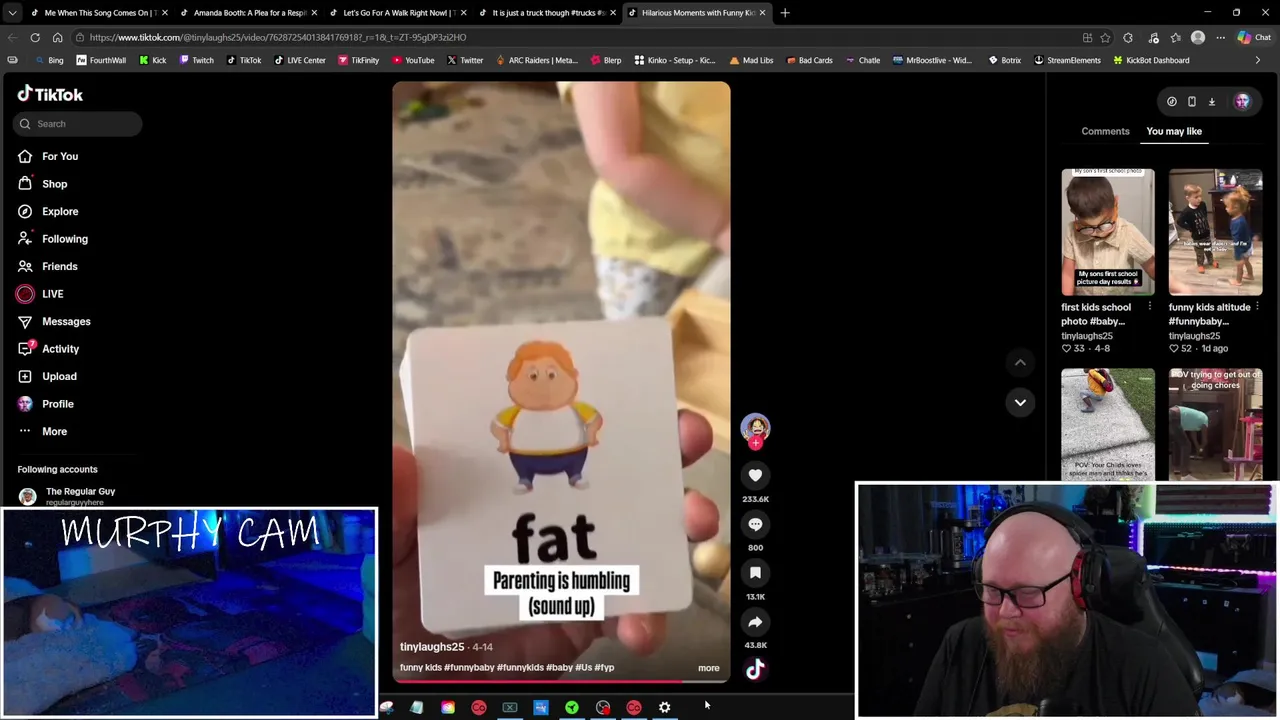Open the KickBot Dashboard bookmark

pyautogui.click(x=1151, y=60)
